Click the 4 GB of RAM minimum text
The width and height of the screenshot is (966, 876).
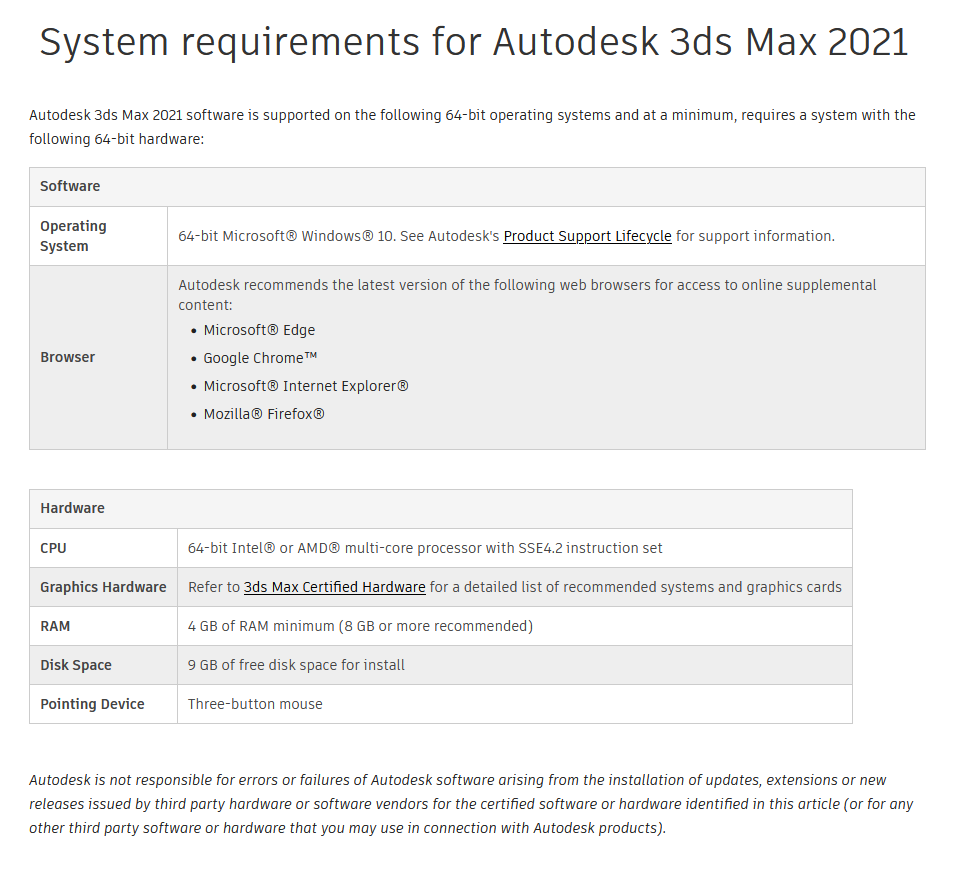click(x=360, y=627)
